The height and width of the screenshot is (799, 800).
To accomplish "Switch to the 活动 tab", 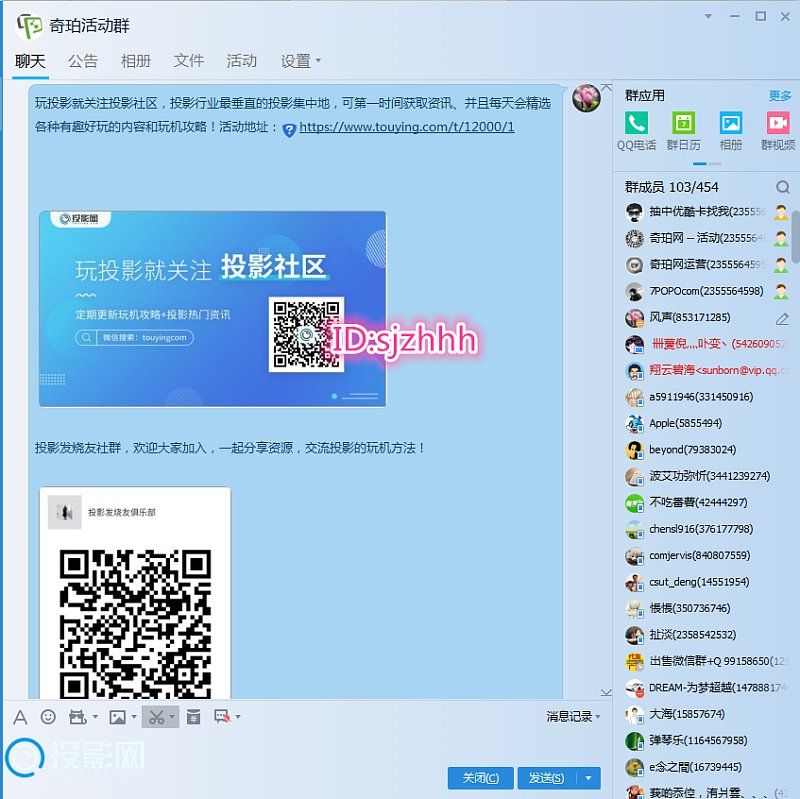I will coord(241,61).
